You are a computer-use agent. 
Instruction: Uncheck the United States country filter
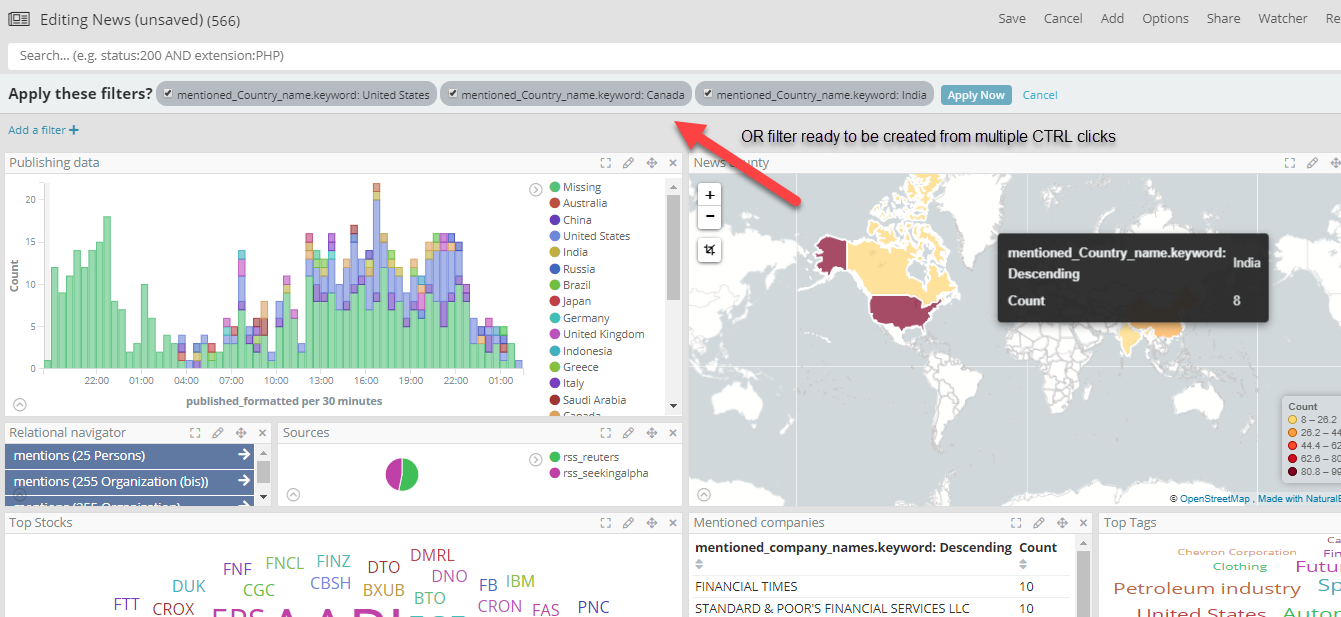click(169, 94)
